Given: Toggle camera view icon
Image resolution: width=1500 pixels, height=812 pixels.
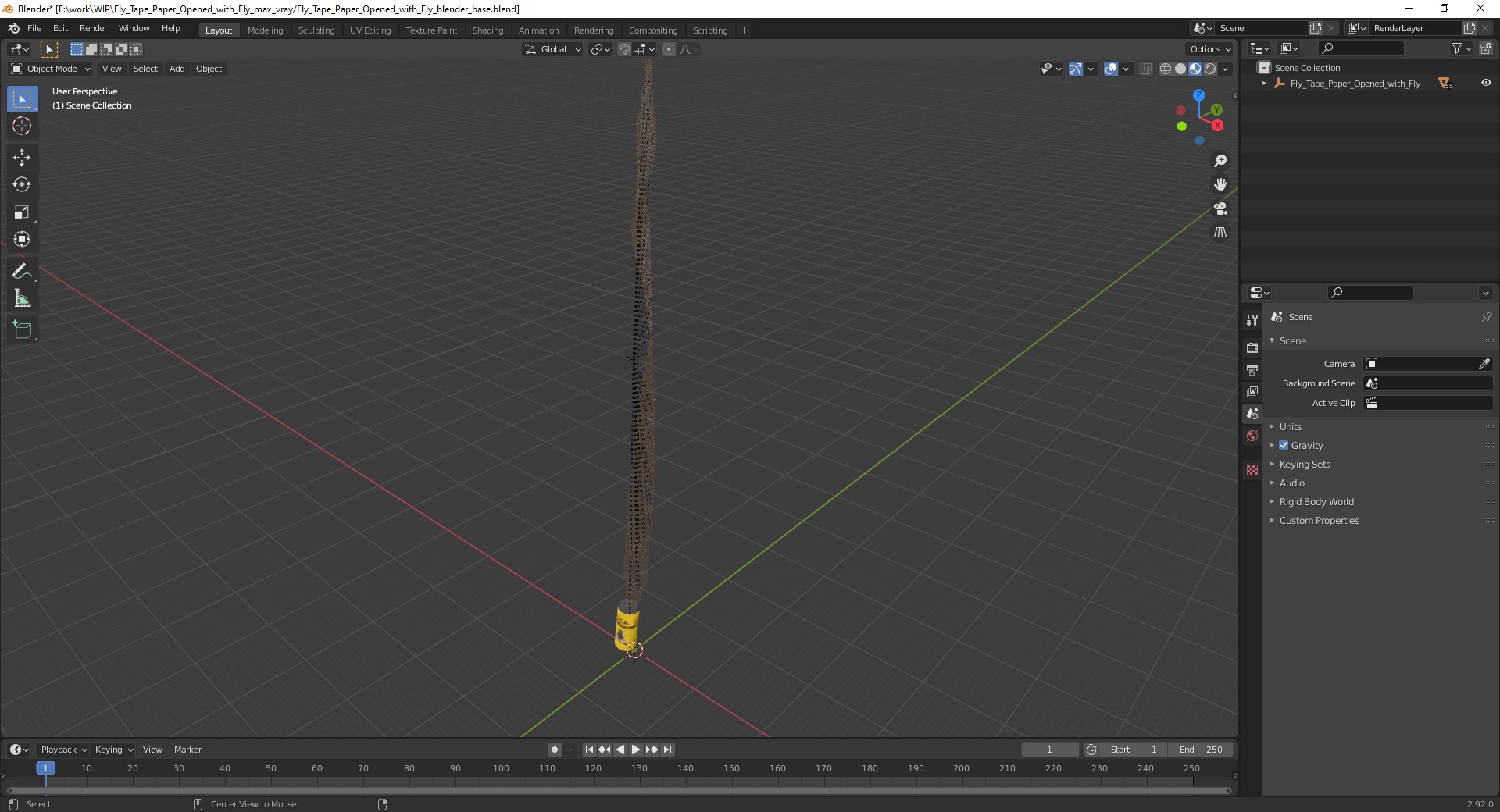Looking at the screenshot, I should point(1220,208).
